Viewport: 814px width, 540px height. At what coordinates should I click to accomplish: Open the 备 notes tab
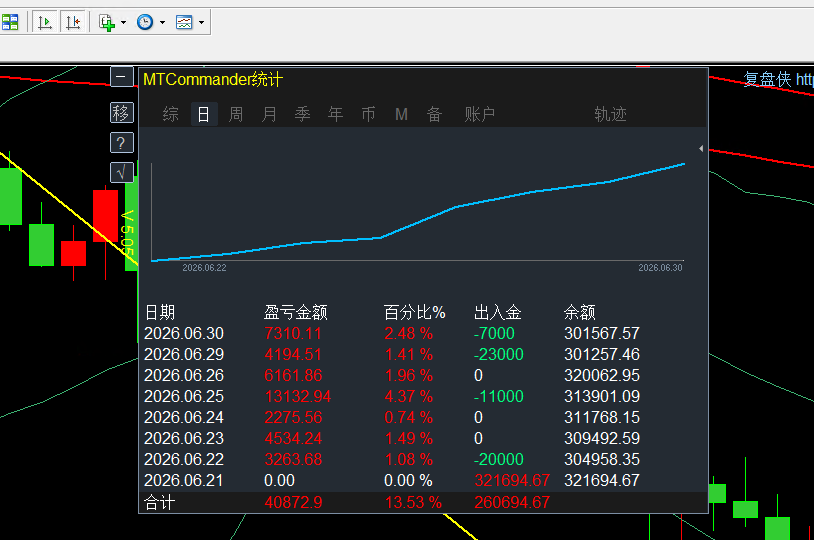pyautogui.click(x=435, y=114)
